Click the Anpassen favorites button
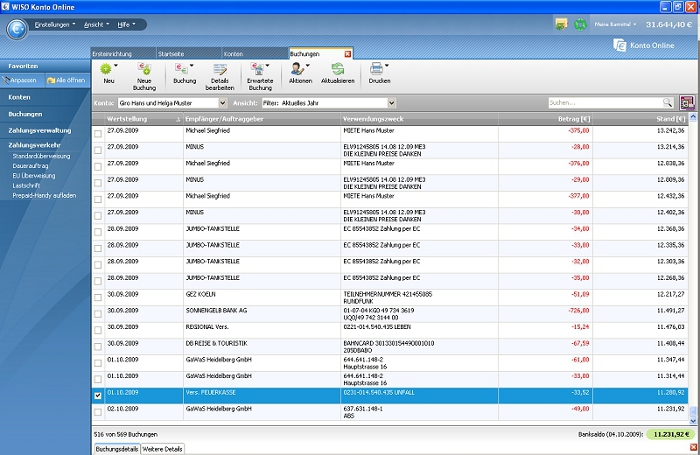 20,80
